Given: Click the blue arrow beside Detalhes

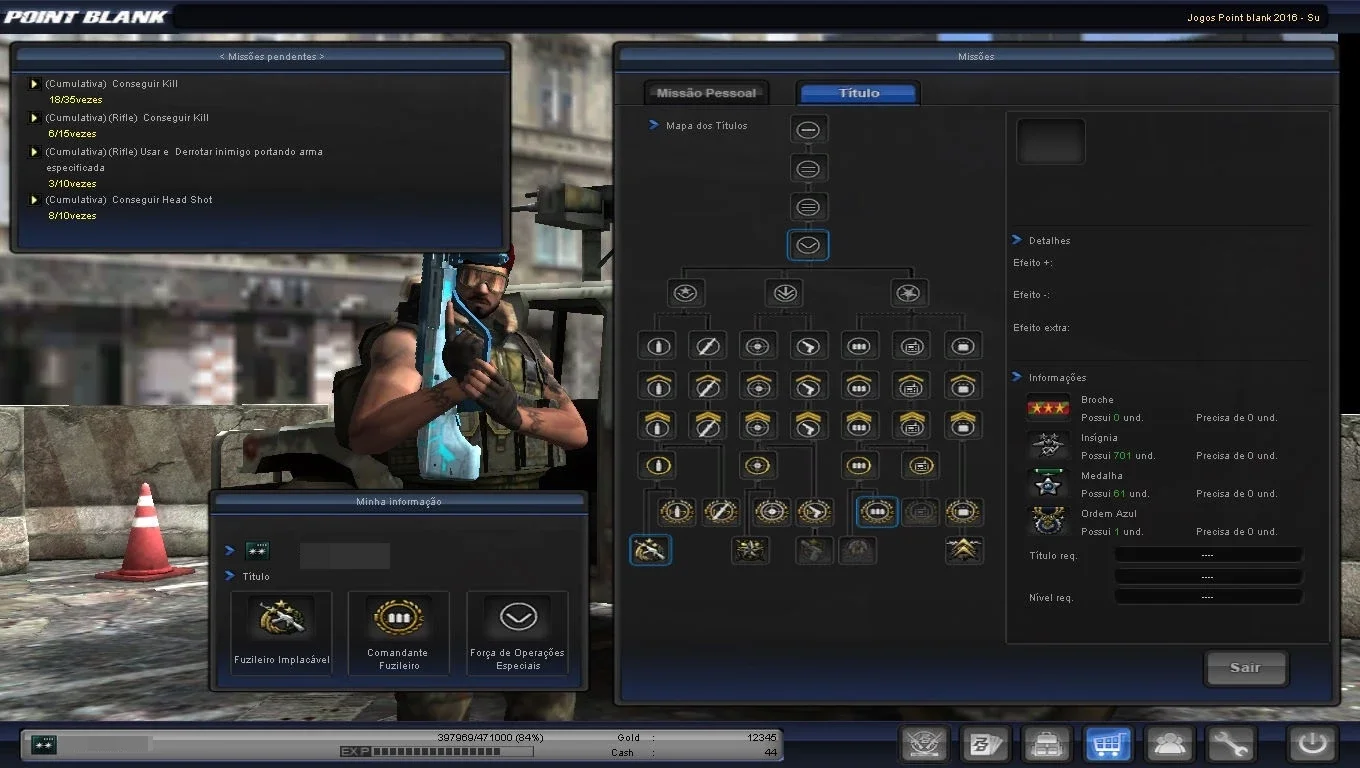Looking at the screenshot, I should tap(1017, 240).
